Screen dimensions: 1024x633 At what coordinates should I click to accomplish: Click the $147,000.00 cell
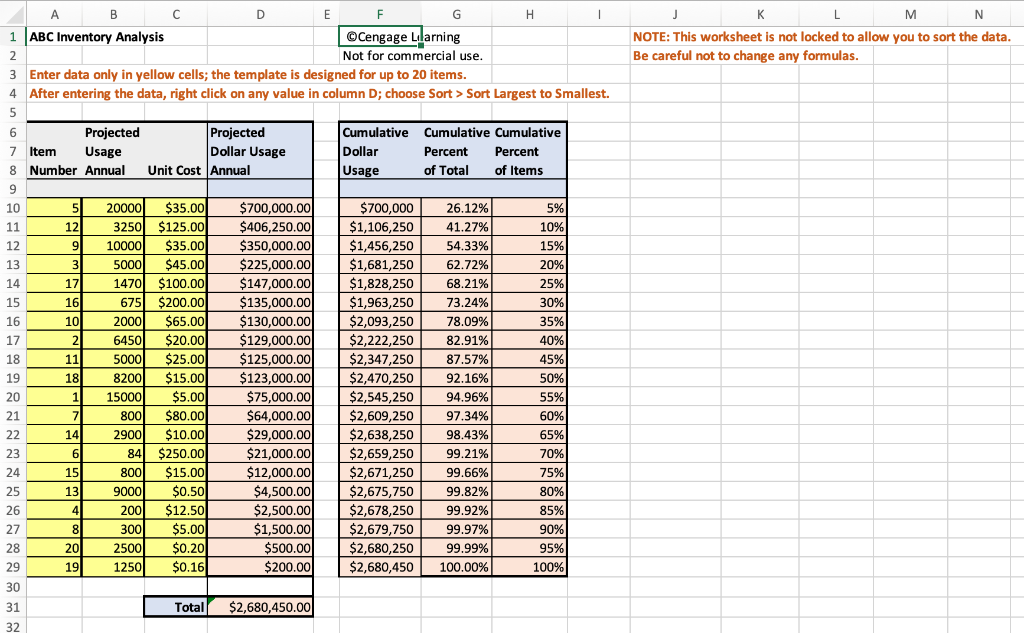[260, 284]
